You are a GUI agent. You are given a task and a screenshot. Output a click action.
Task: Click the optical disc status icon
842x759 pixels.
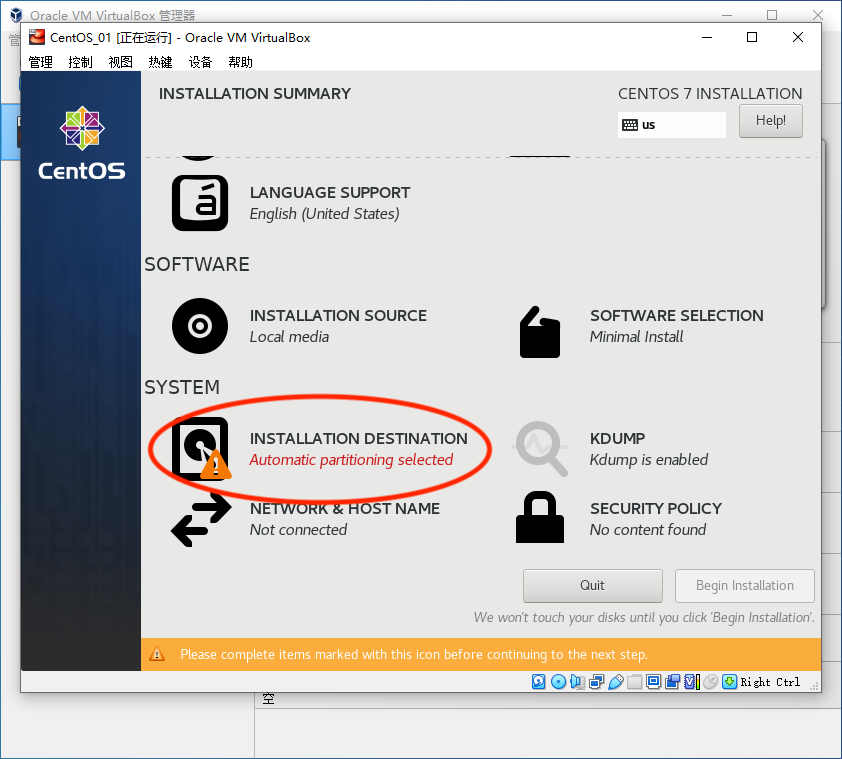coord(558,682)
